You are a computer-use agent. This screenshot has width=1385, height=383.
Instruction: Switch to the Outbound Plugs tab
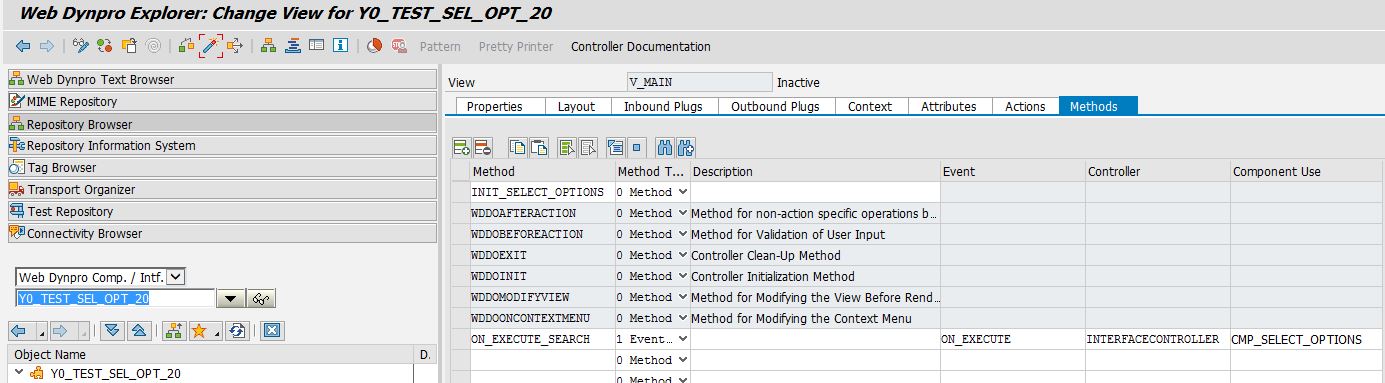(x=775, y=106)
